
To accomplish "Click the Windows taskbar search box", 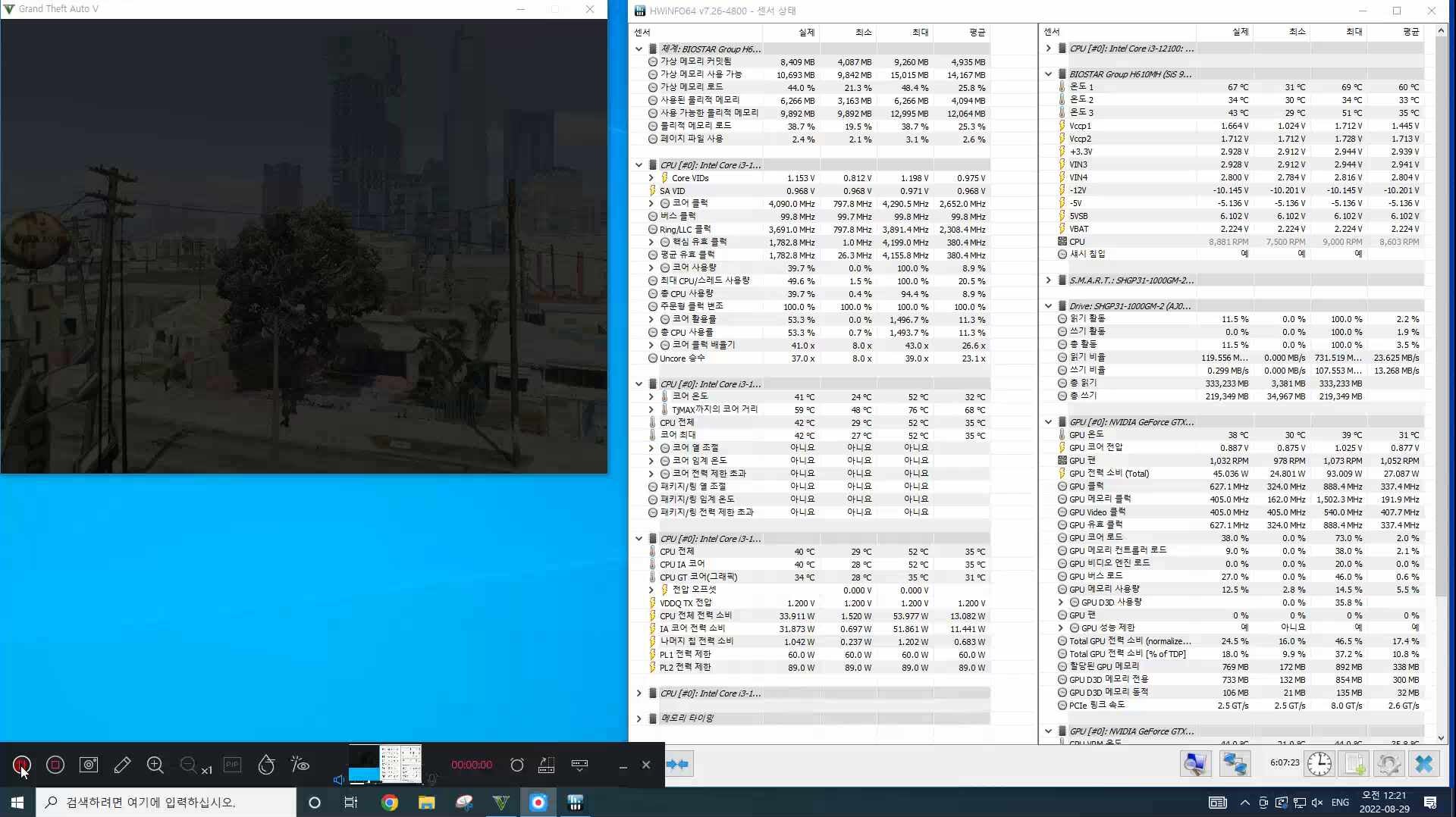I will (166, 802).
